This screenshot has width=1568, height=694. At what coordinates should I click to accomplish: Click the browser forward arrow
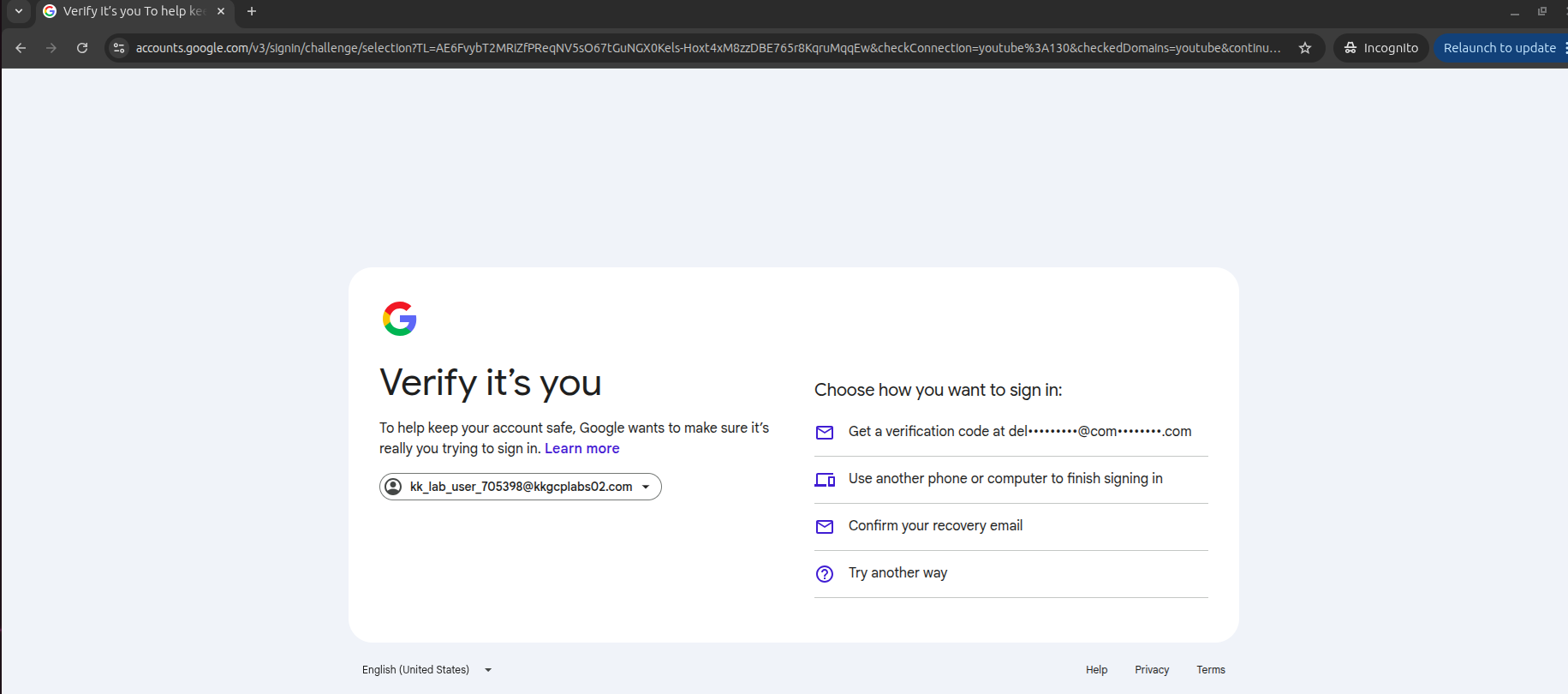[x=51, y=48]
